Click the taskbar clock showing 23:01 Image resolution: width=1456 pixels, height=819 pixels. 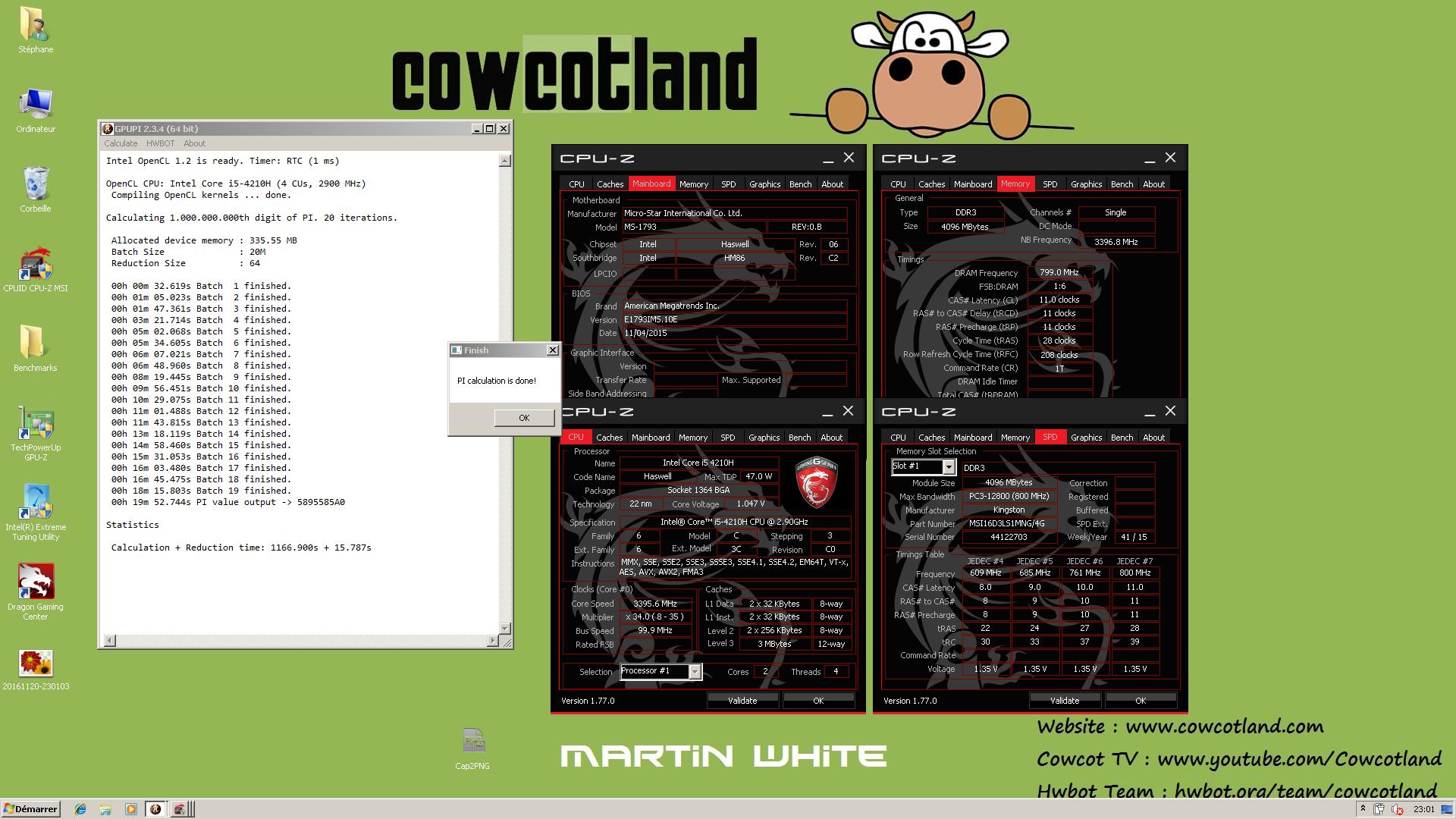1423,809
